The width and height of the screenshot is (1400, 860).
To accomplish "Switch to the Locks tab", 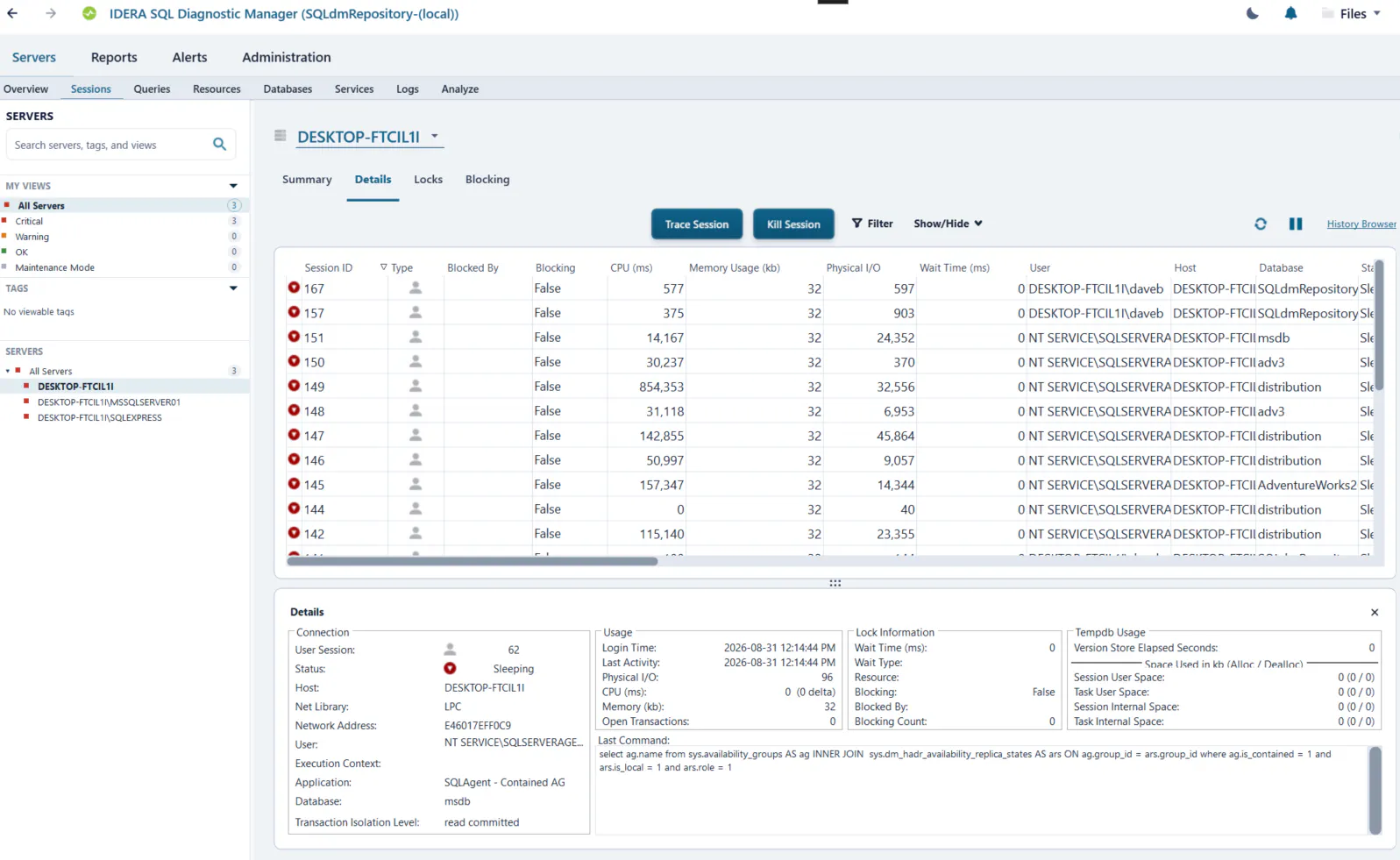I will [x=428, y=180].
